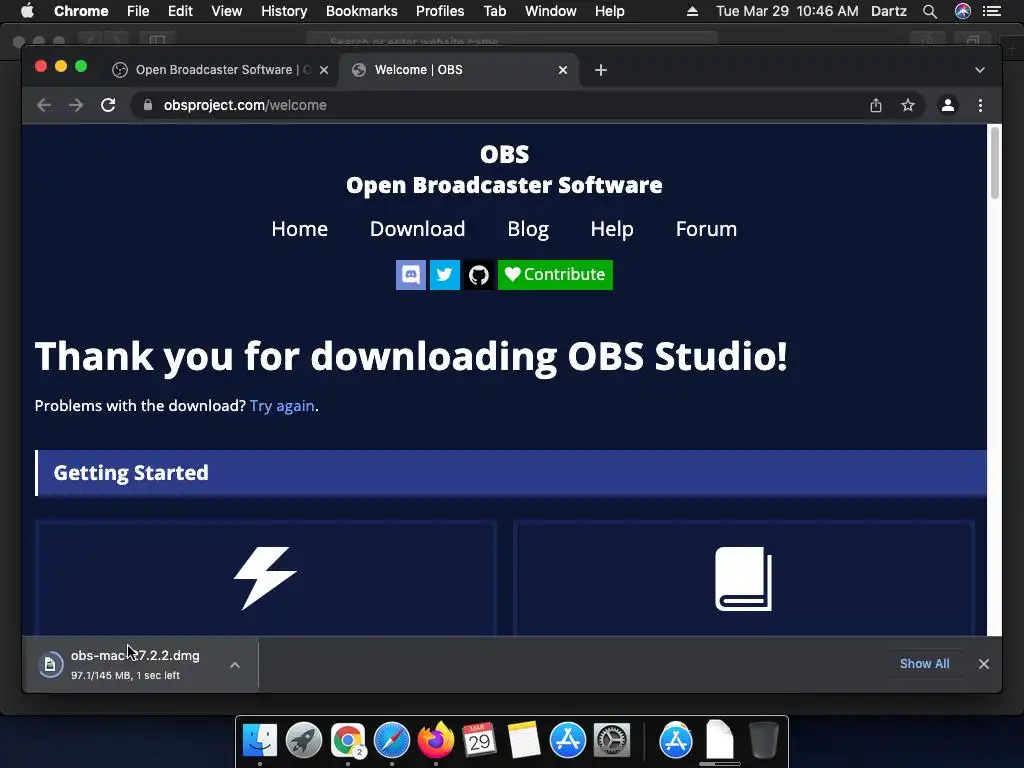Open the Help link in site navigation

pos(612,229)
